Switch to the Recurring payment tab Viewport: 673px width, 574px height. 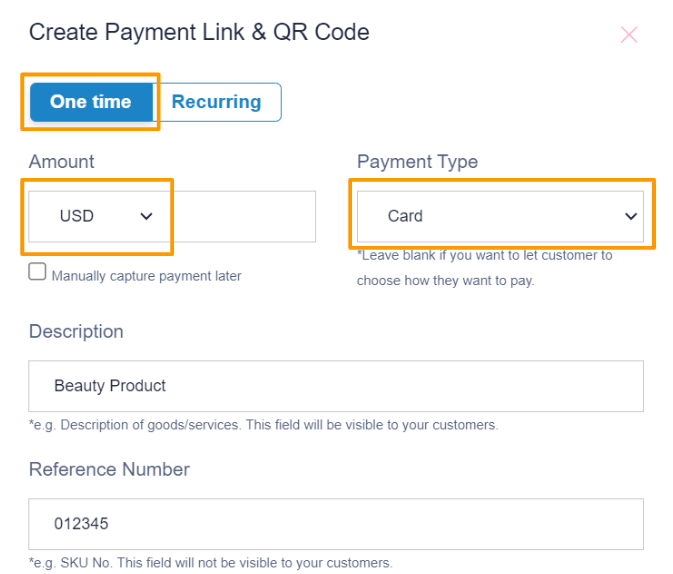click(x=217, y=102)
